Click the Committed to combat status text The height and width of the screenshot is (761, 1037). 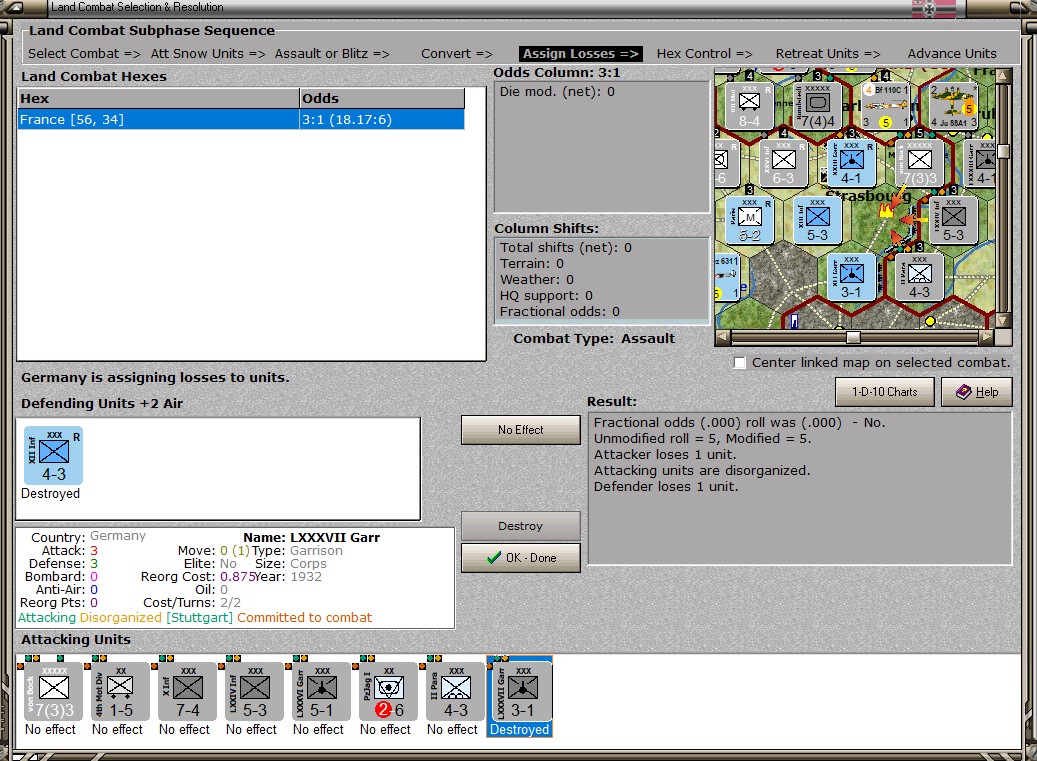304,618
